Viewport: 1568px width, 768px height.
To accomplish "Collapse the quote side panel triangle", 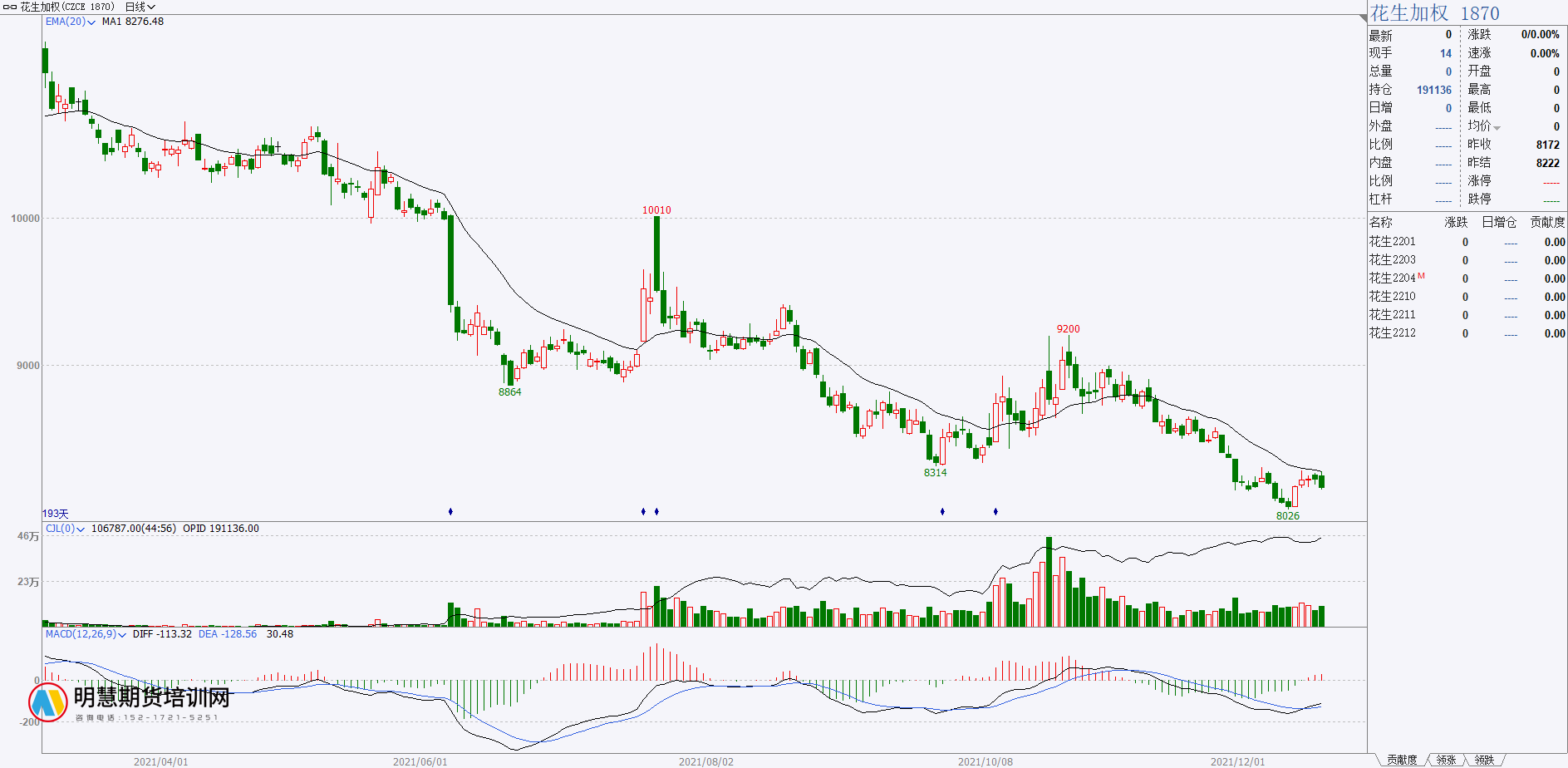I will pos(1363,18).
